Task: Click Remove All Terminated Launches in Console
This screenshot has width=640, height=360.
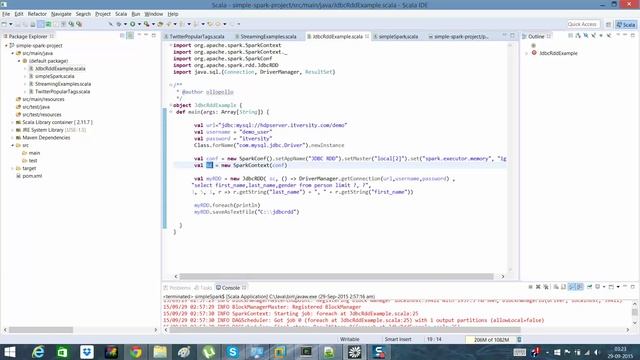Action: click(x=546, y=287)
